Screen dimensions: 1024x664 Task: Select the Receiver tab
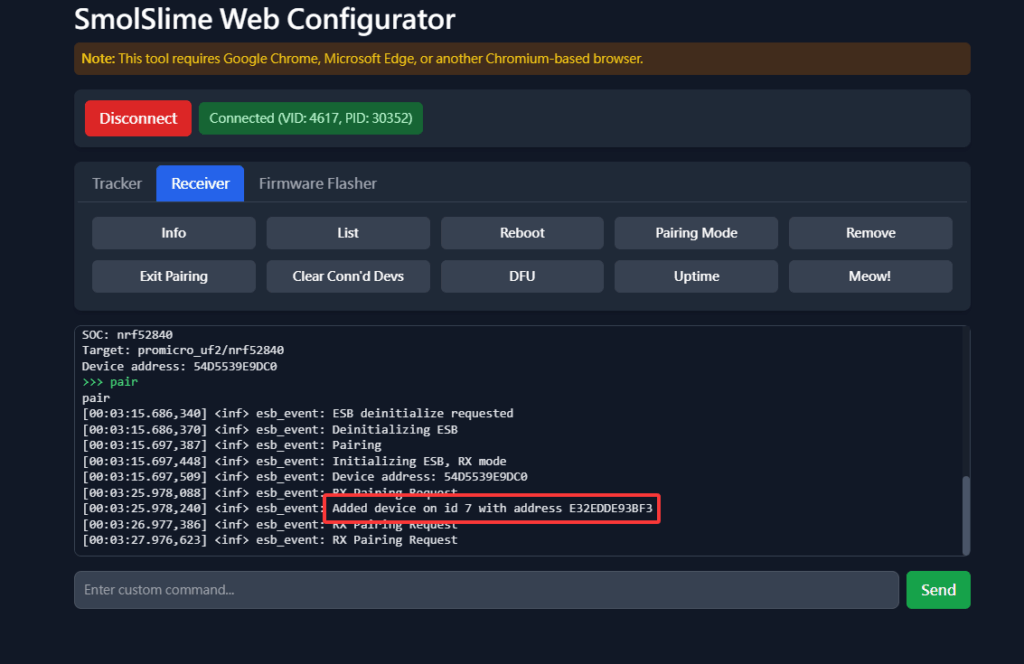click(x=200, y=183)
